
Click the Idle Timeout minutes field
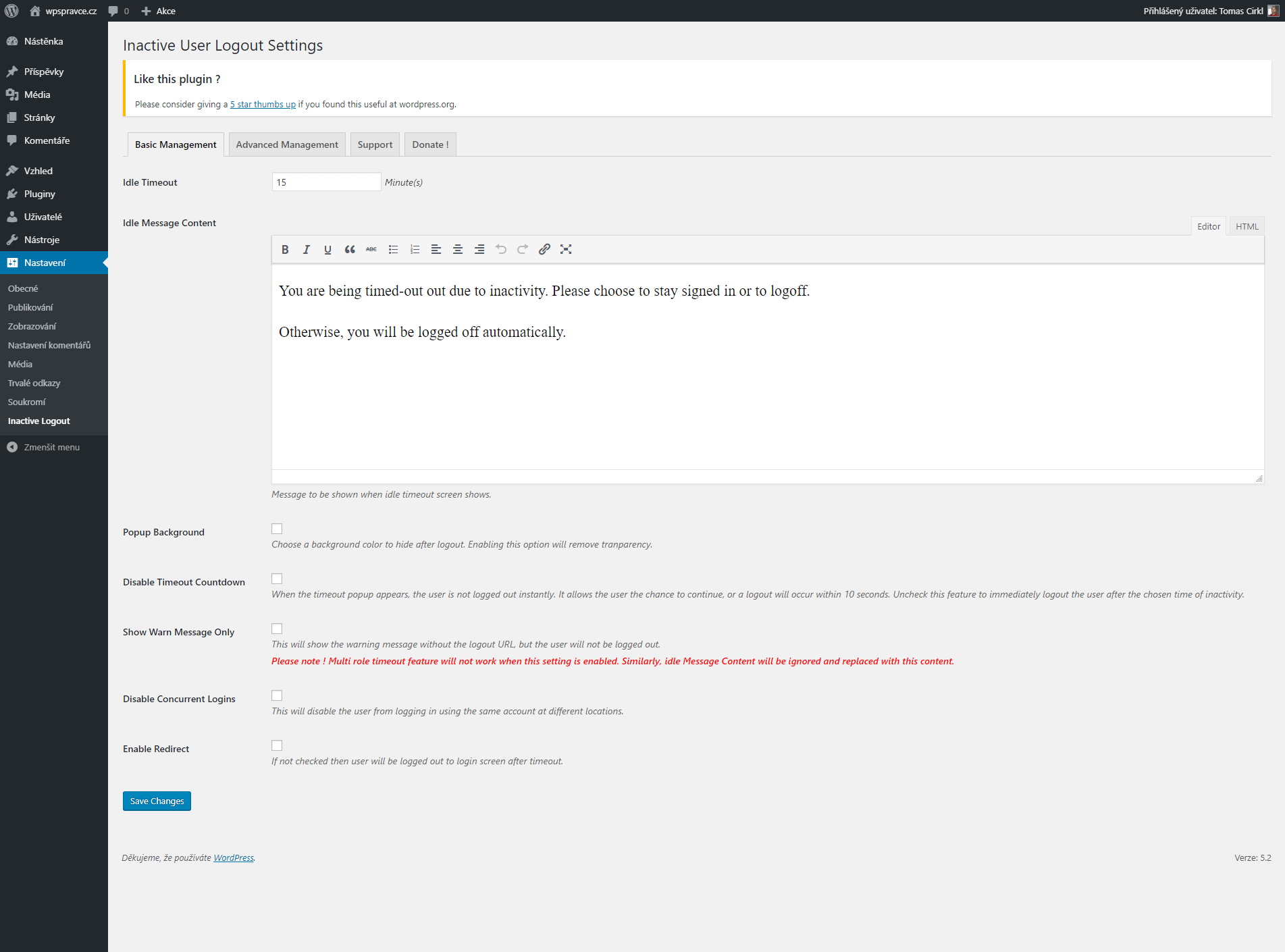(x=326, y=182)
